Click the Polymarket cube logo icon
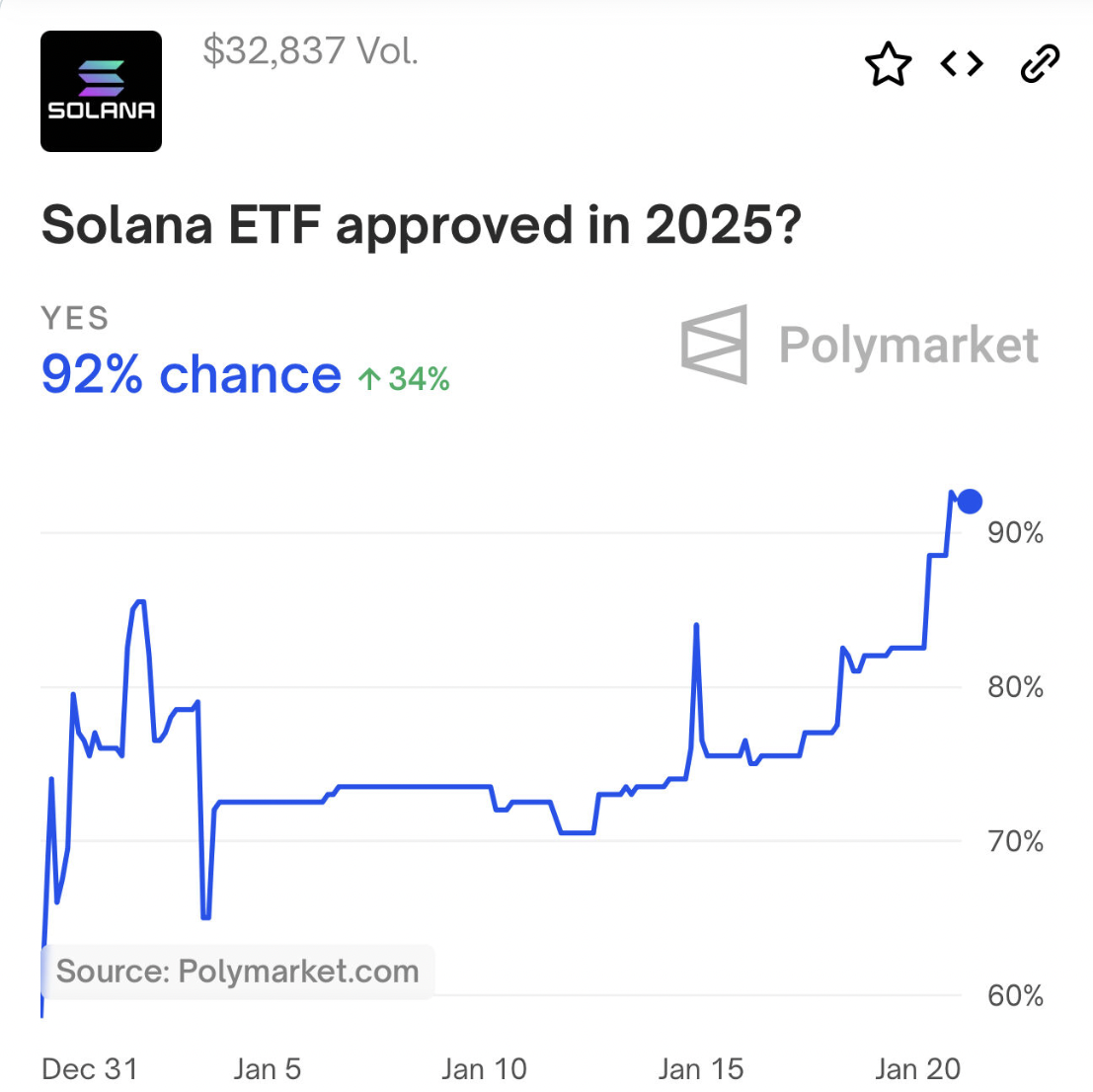 pos(715,345)
